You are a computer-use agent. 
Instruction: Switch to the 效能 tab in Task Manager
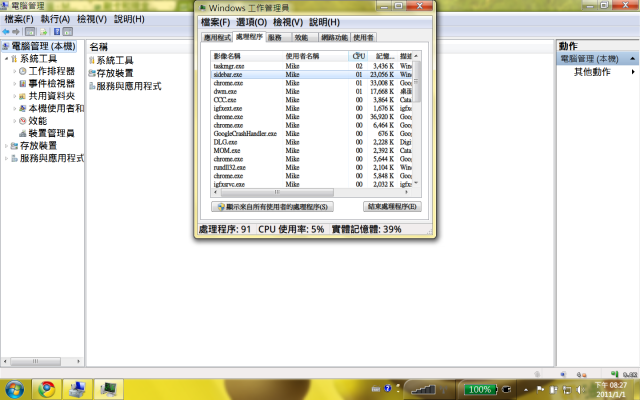[304, 38]
